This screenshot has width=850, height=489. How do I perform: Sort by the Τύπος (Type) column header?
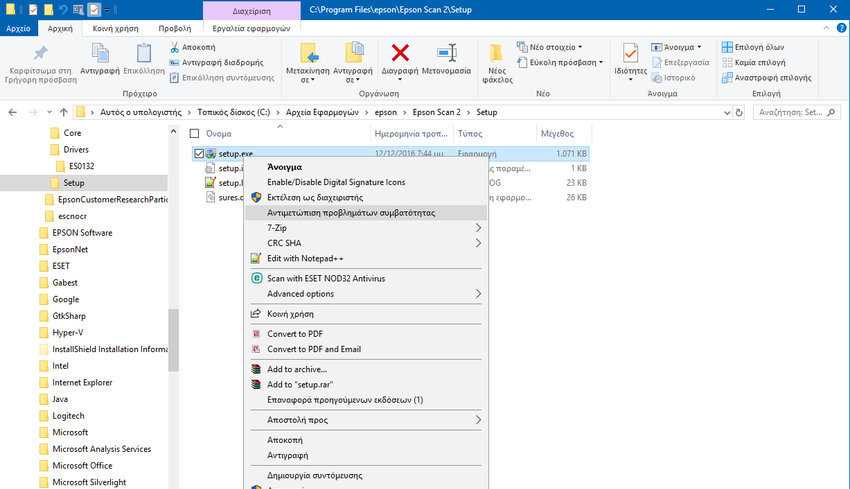pyautogui.click(x=494, y=133)
